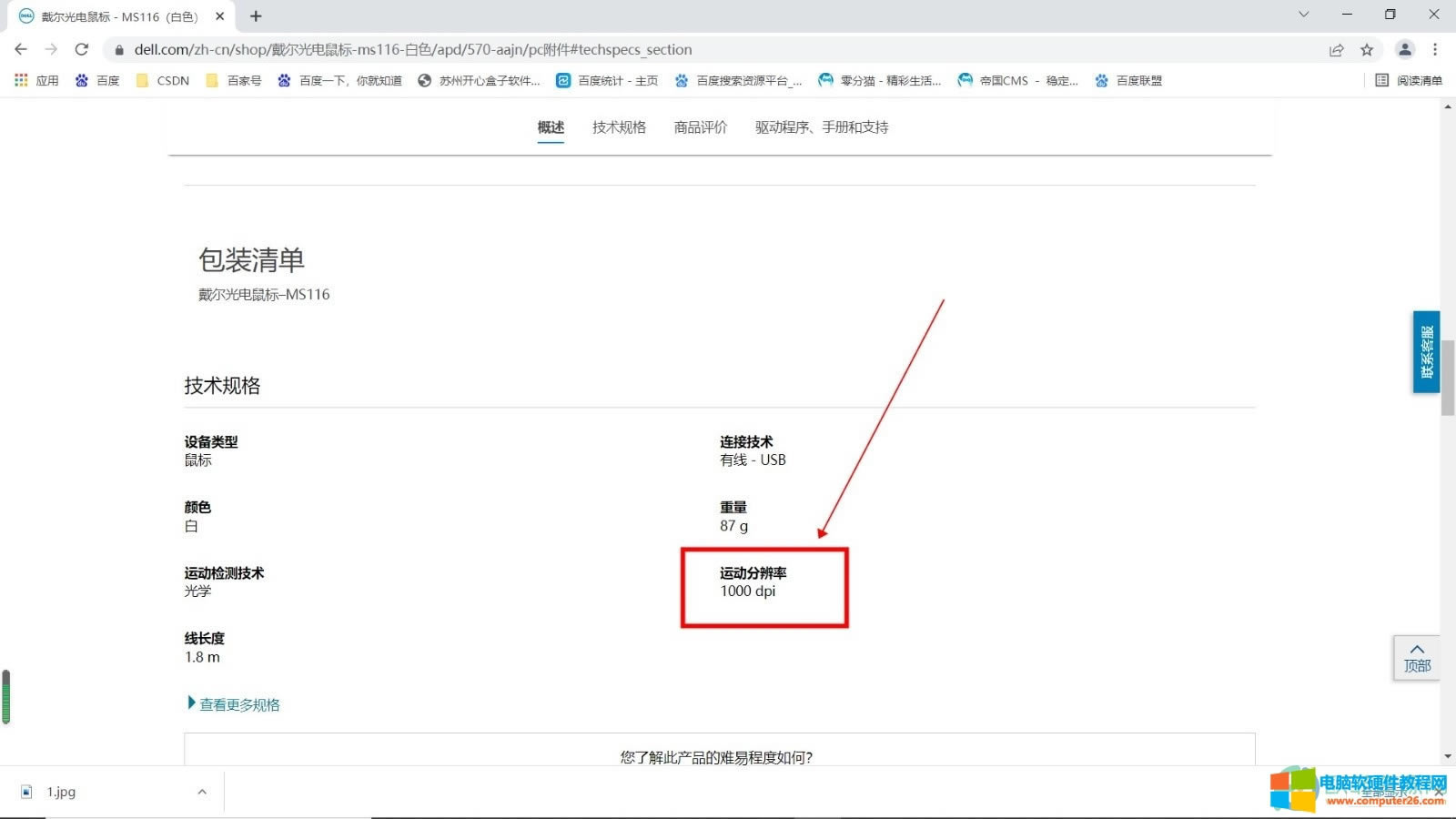Viewport: 1456px width, 819px height.
Task: Open the 阅读清单 reading list
Action: point(1409,80)
